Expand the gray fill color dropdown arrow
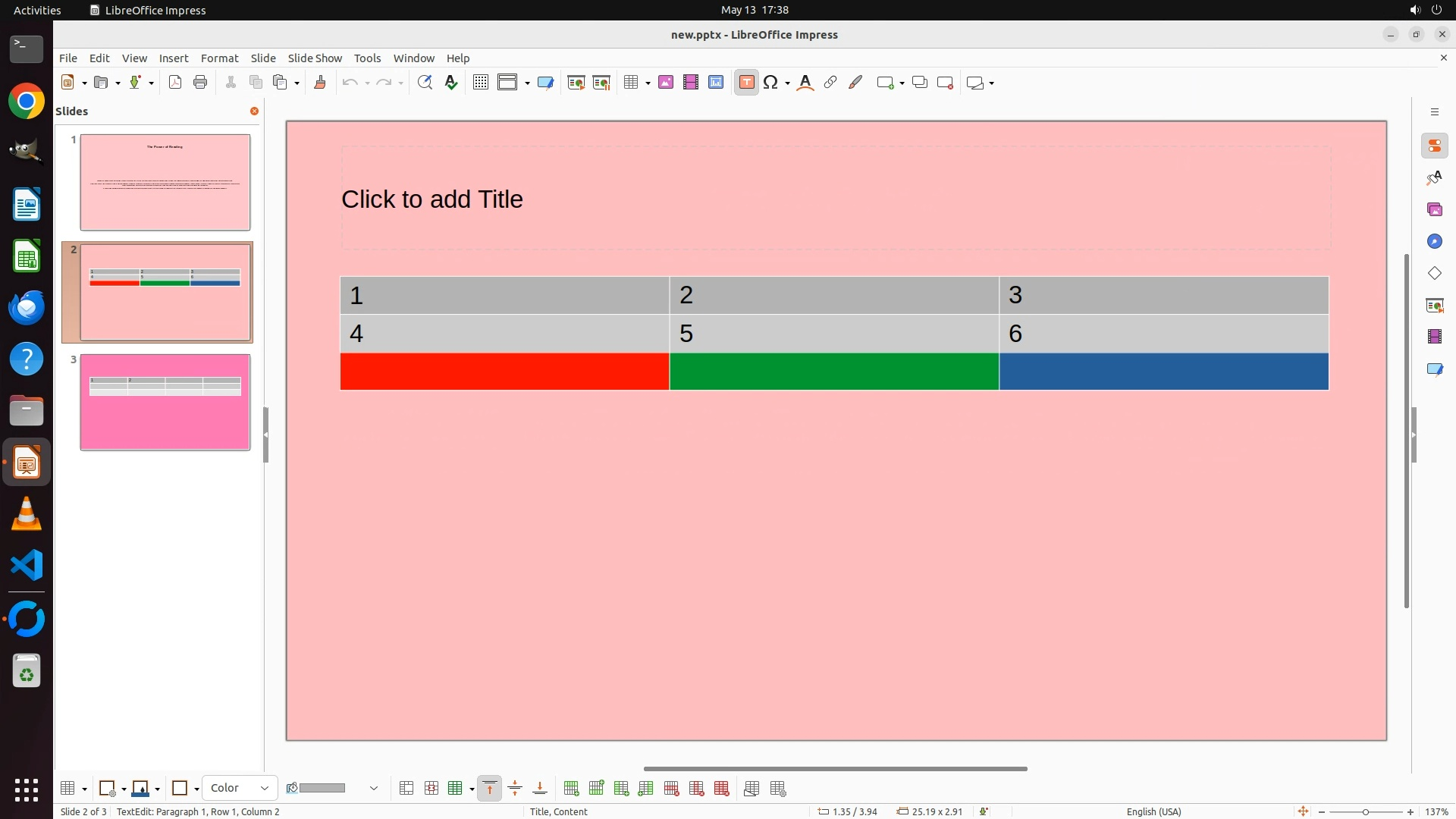 (x=374, y=789)
